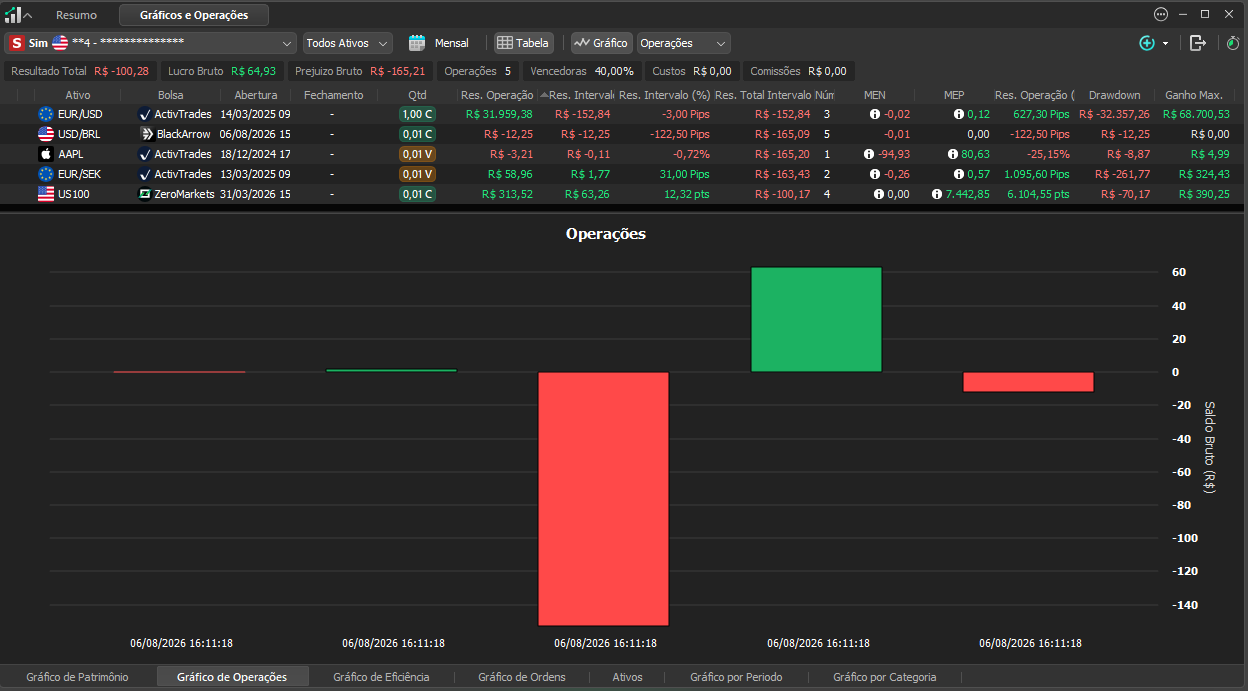The height and width of the screenshot is (691, 1248).
Task: Sort by the Drawdown column header
Action: pyautogui.click(x=1114, y=95)
